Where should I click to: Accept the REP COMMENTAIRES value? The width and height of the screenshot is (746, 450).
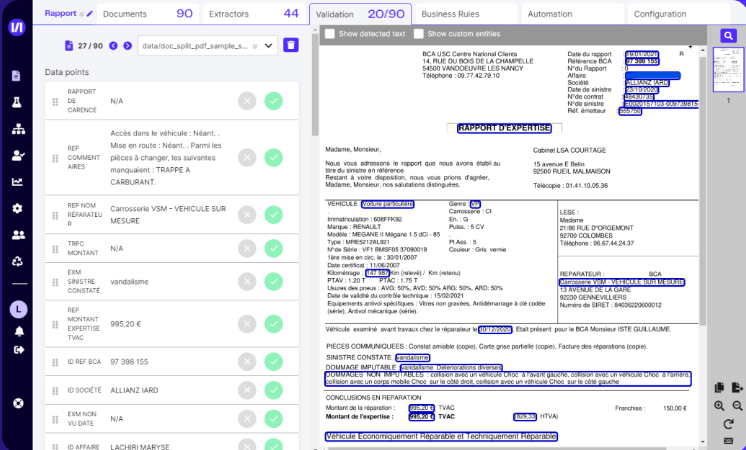(274, 157)
